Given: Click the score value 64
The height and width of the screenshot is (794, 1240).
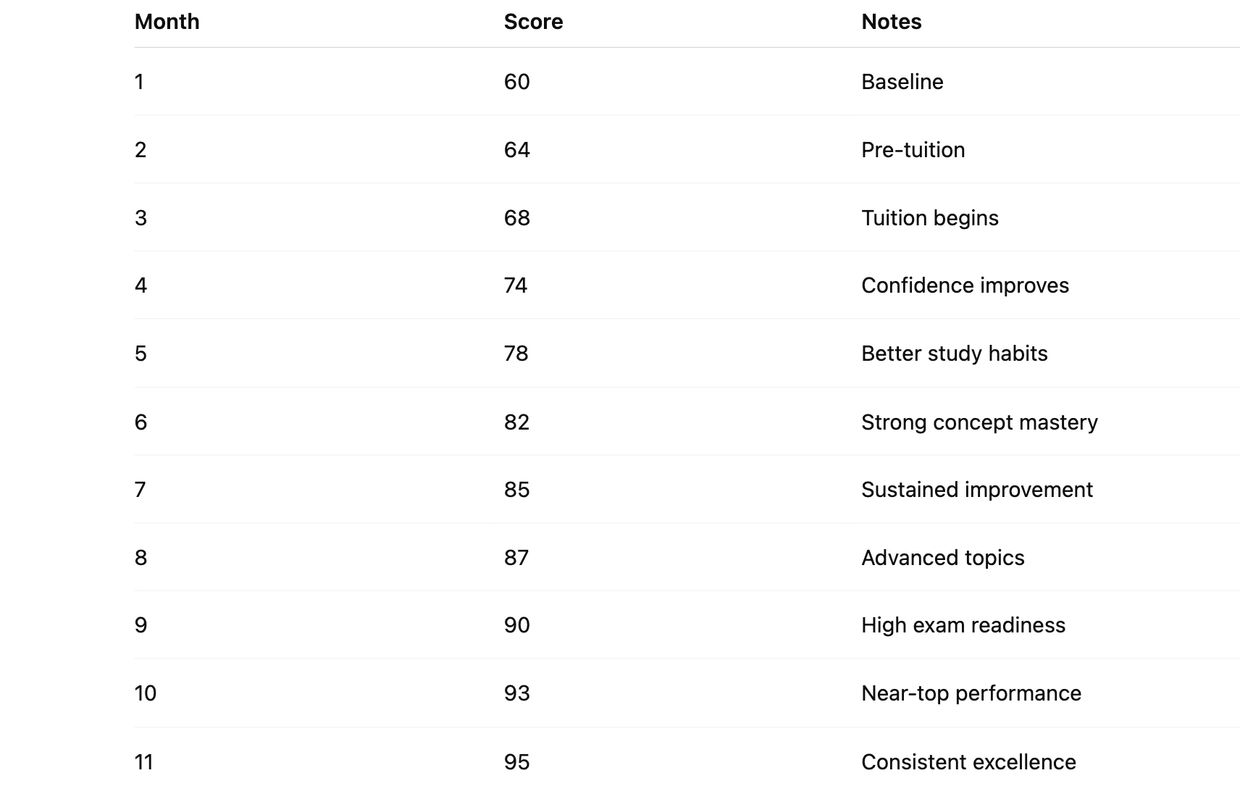Looking at the screenshot, I should [517, 150].
